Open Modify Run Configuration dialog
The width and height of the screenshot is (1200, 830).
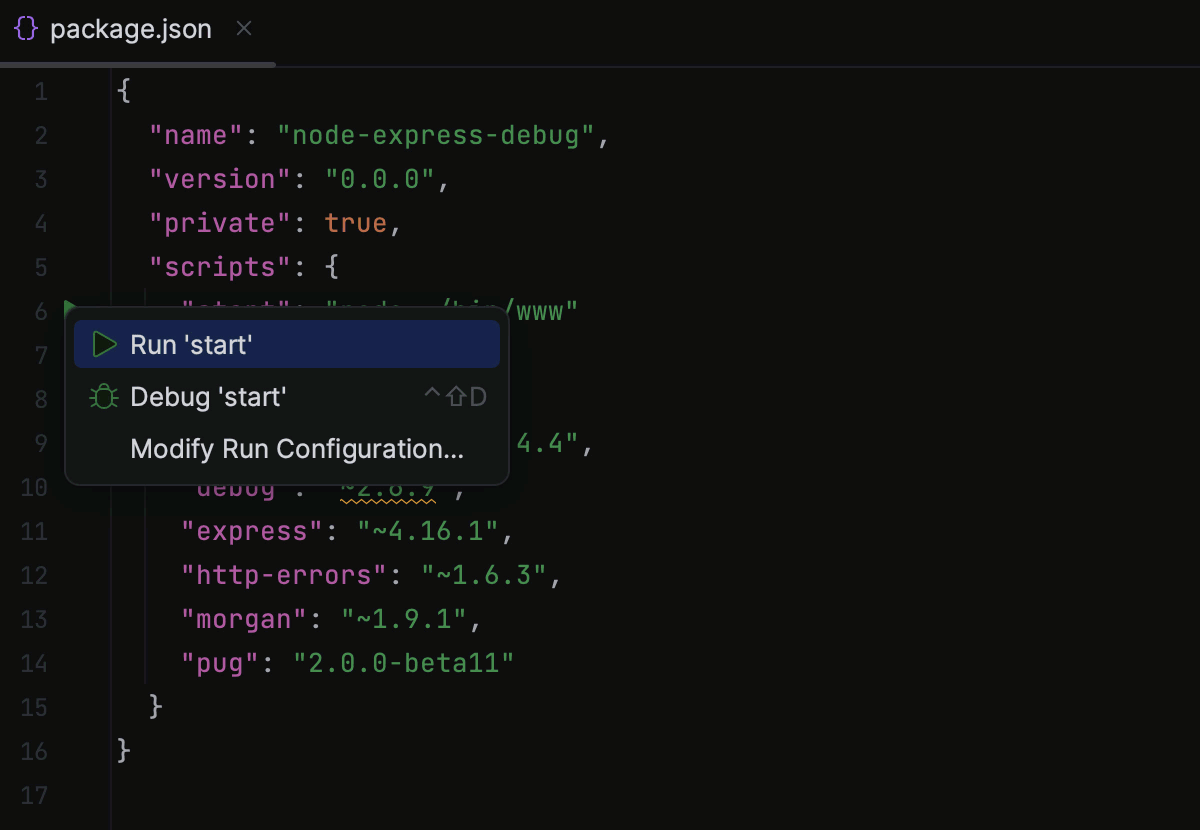[x=296, y=449]
